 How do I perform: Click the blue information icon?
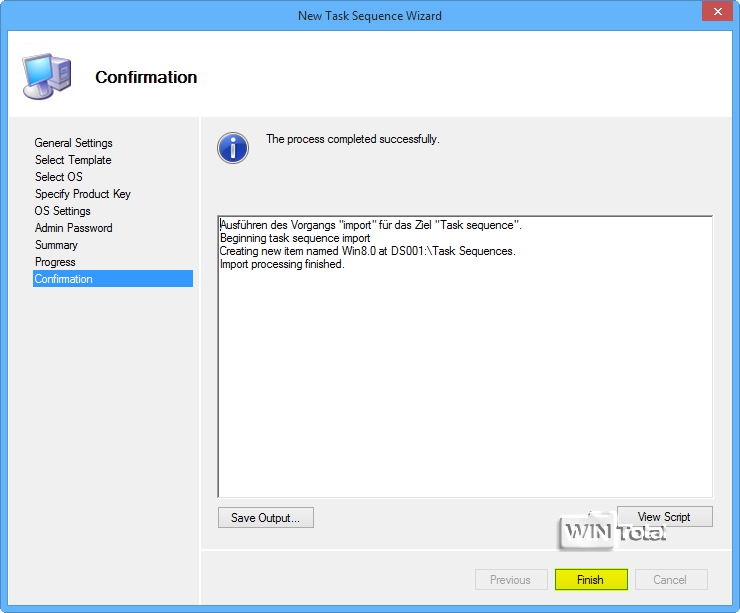(233, 148)
